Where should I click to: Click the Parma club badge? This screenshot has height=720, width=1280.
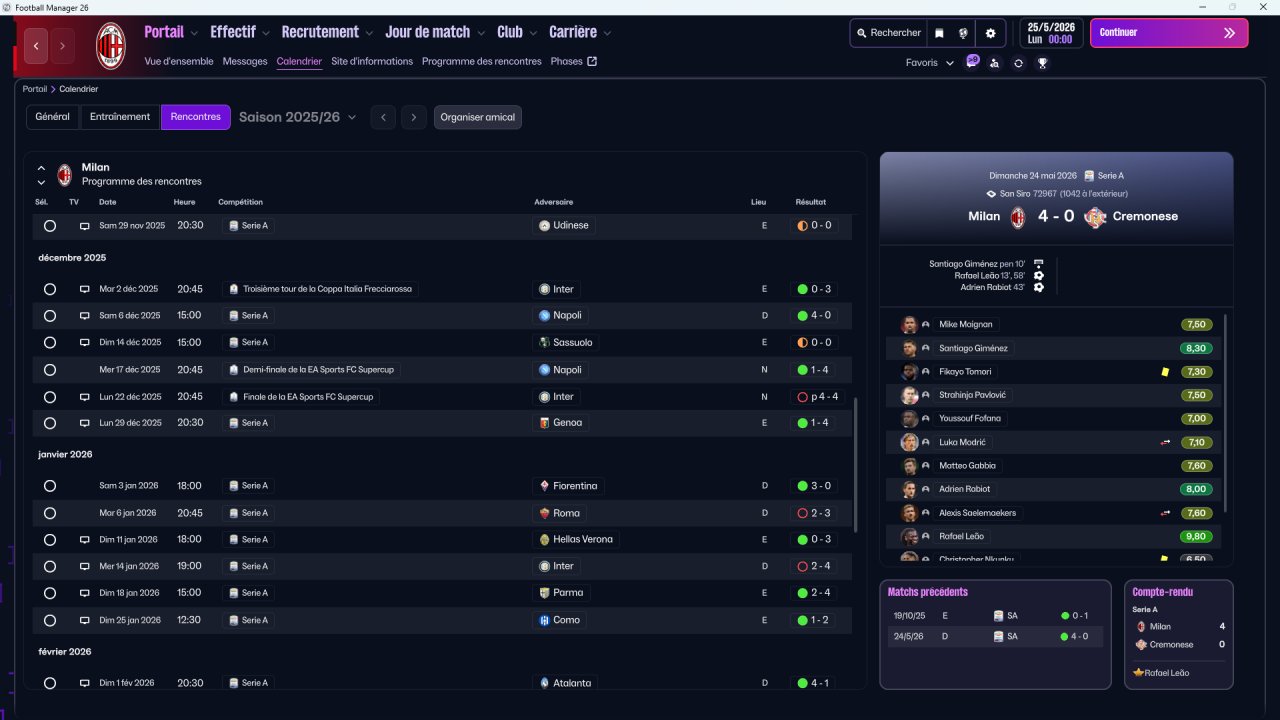(544, 593)
